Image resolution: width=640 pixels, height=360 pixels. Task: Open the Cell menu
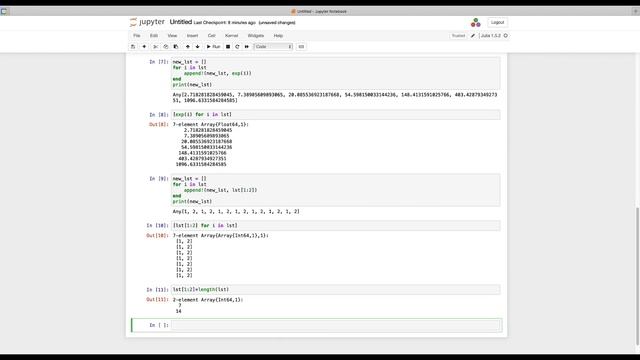tap(211, 36)
